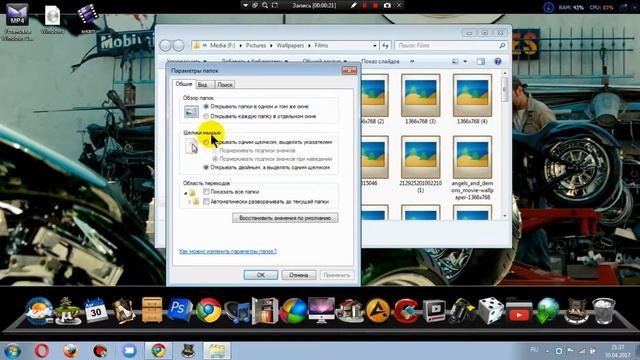Select open each folder in separate window

206,116
